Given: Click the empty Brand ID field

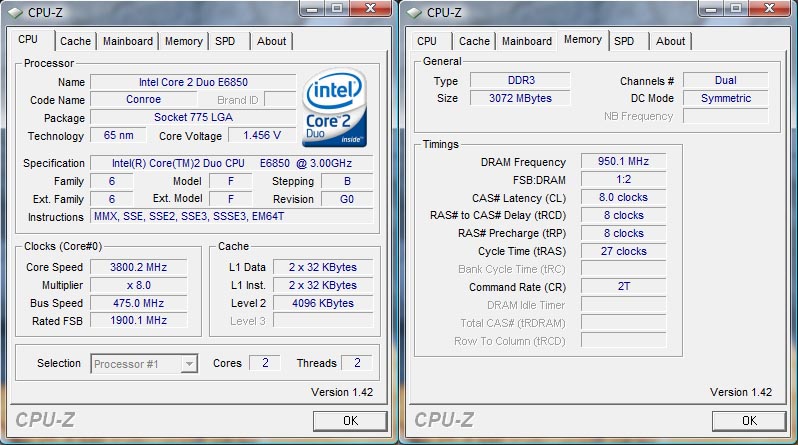Looking at the screenshot, I should pyautogui.click(x=280, y=100).
